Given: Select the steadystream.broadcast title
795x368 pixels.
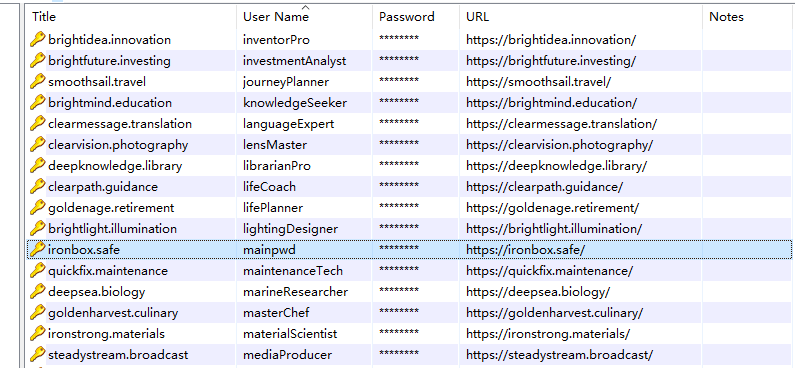Looking at the screenshot, I should pyautogui.click(x=118, y=355).
